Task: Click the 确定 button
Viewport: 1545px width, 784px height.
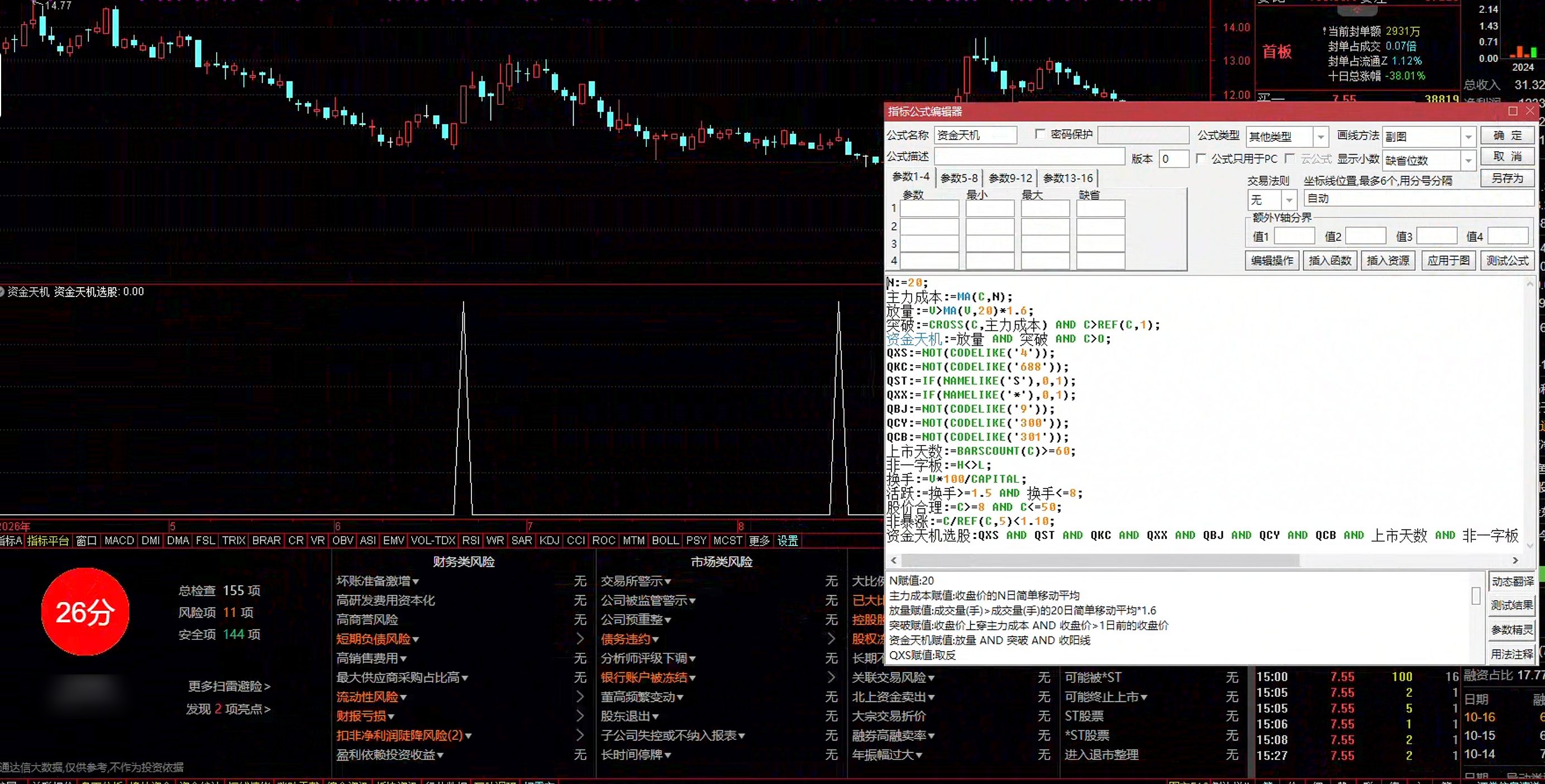Action: tap(1507, 136)
